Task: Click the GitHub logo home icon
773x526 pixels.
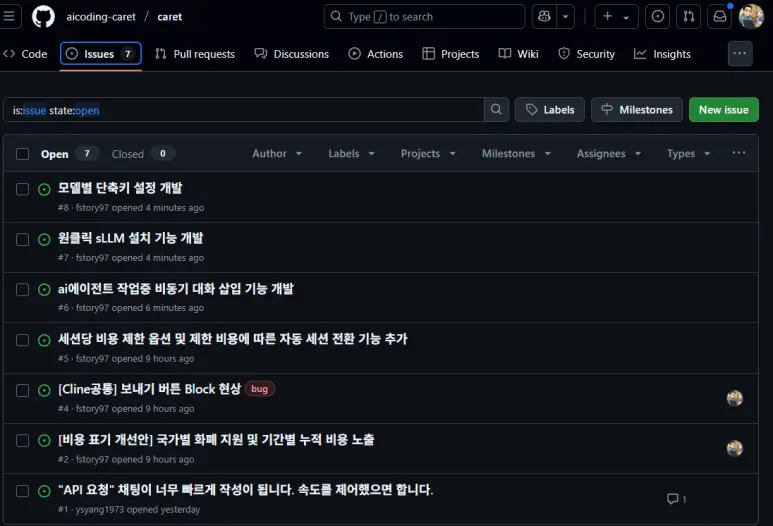Action: [x=43, y=17]
